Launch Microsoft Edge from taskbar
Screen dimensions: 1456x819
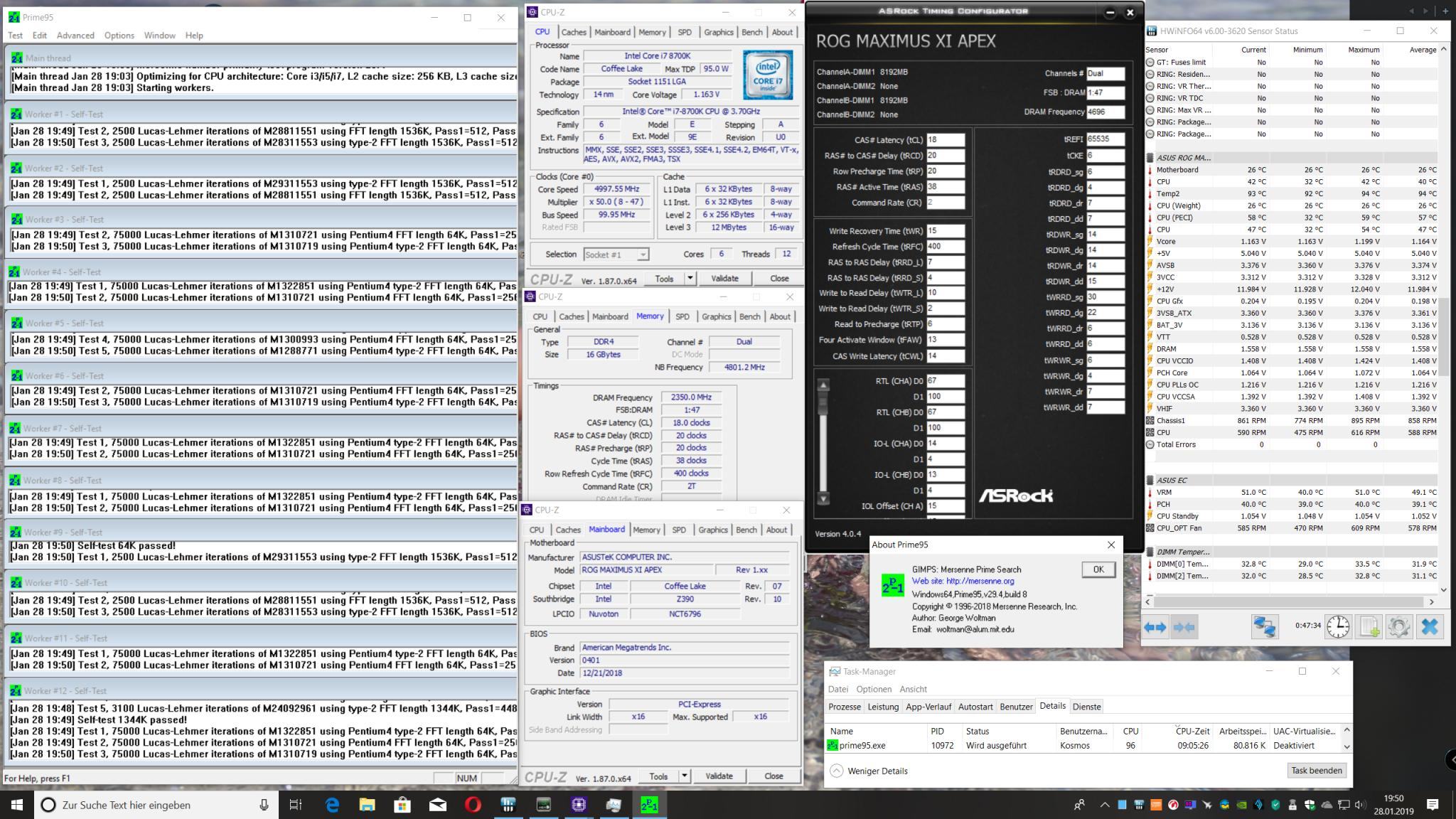(332, 805)
